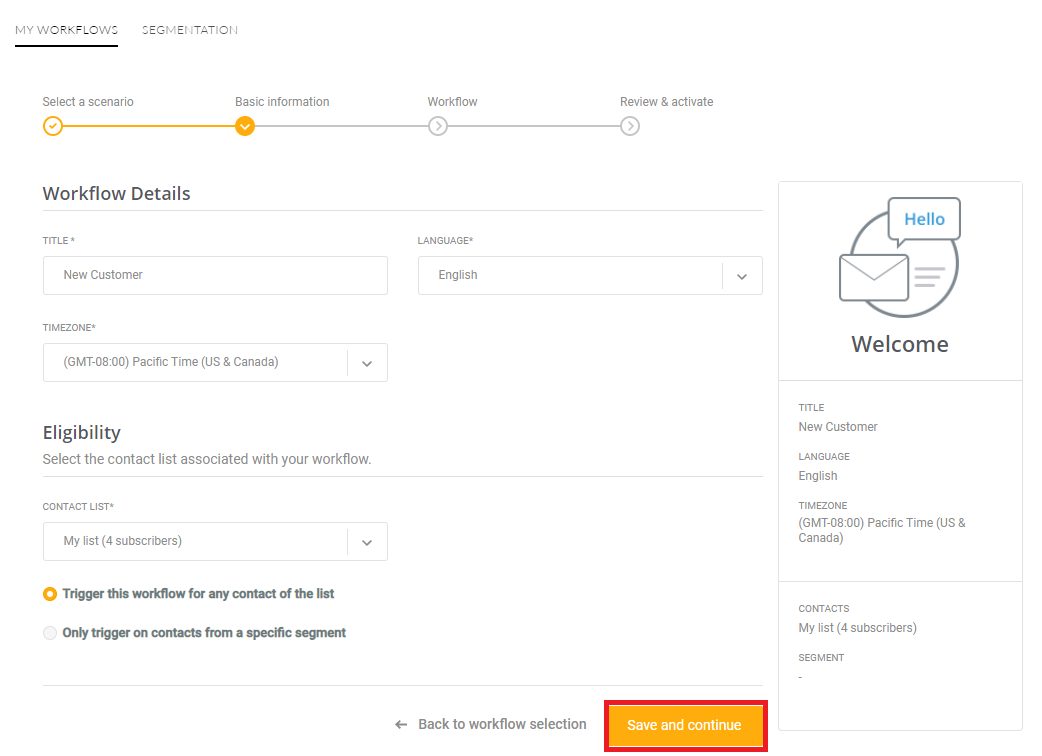This screenshot has width=1042, height=756.
Task: Select Only trigger on contacts from a segment
Action: pos(50,633)
